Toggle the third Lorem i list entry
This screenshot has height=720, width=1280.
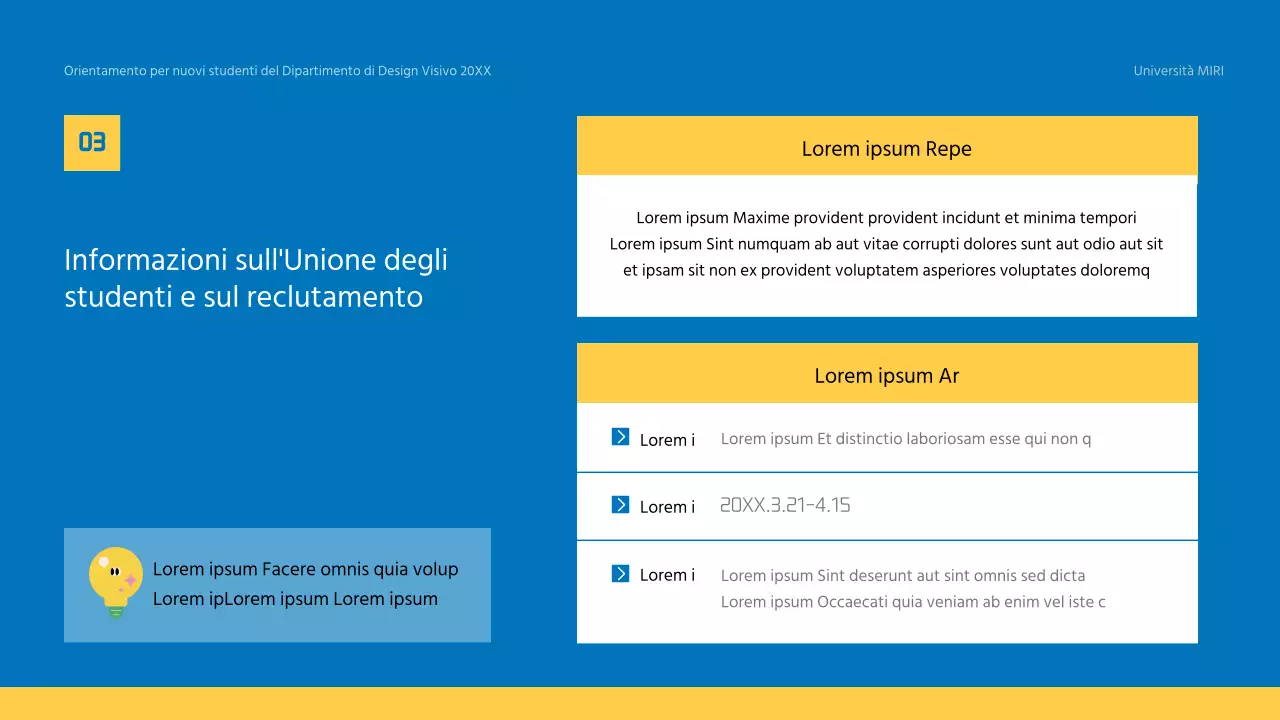click(667, 575)
